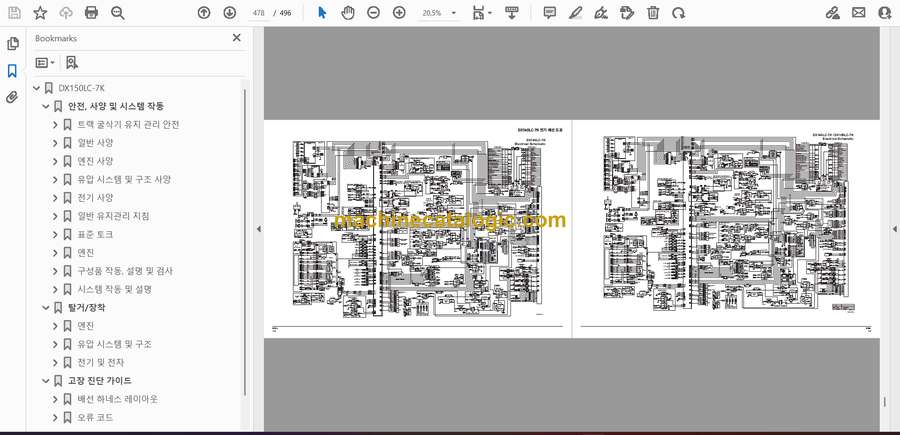
Task: Click the Save file icon
Action: 14,13
